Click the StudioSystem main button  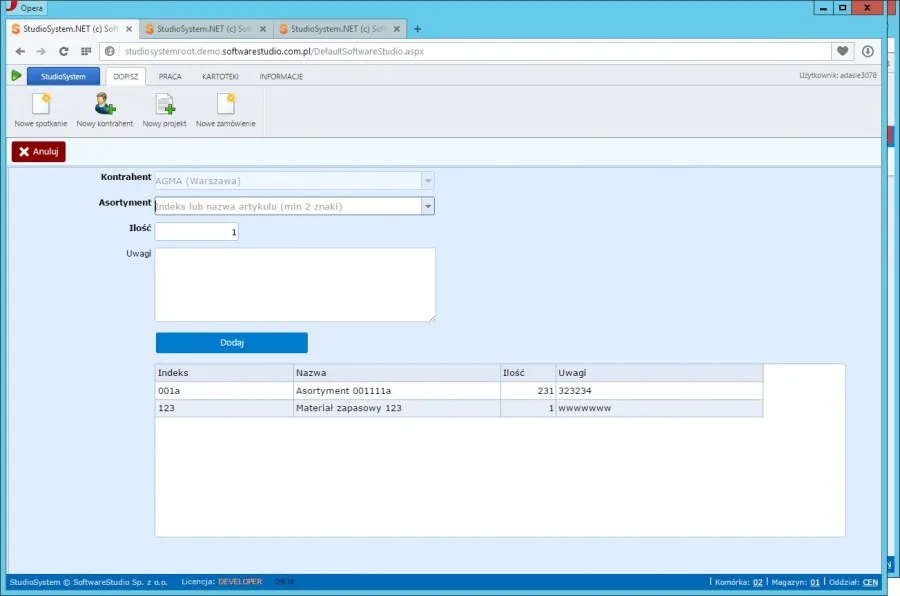(63, 76)
